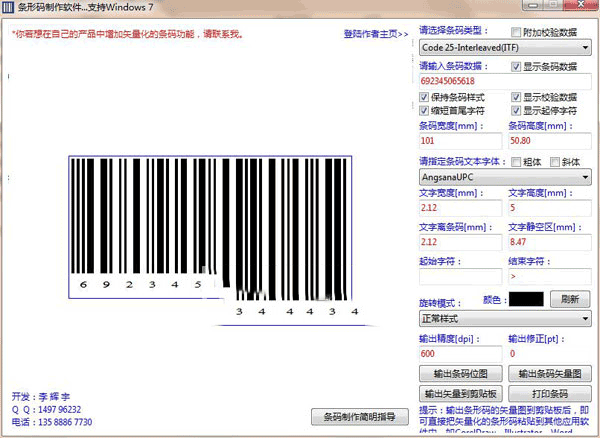This screenshot has width=600, height=438.
Task: Click the 输出条码位图 button
Action: (x=461, y=374)
